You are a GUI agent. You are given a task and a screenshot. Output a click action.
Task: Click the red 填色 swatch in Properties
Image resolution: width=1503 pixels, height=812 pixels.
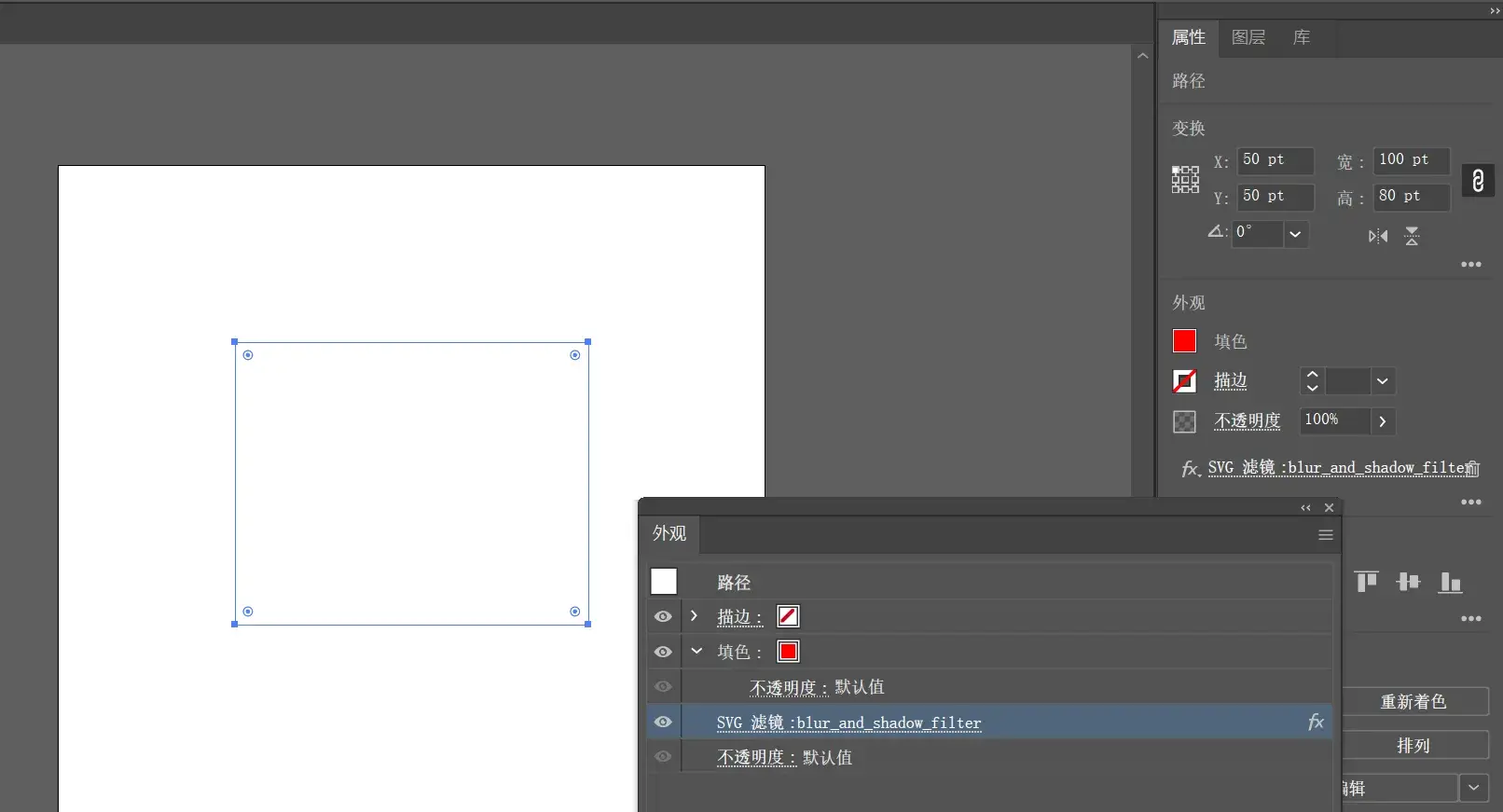coord(1184,341)
